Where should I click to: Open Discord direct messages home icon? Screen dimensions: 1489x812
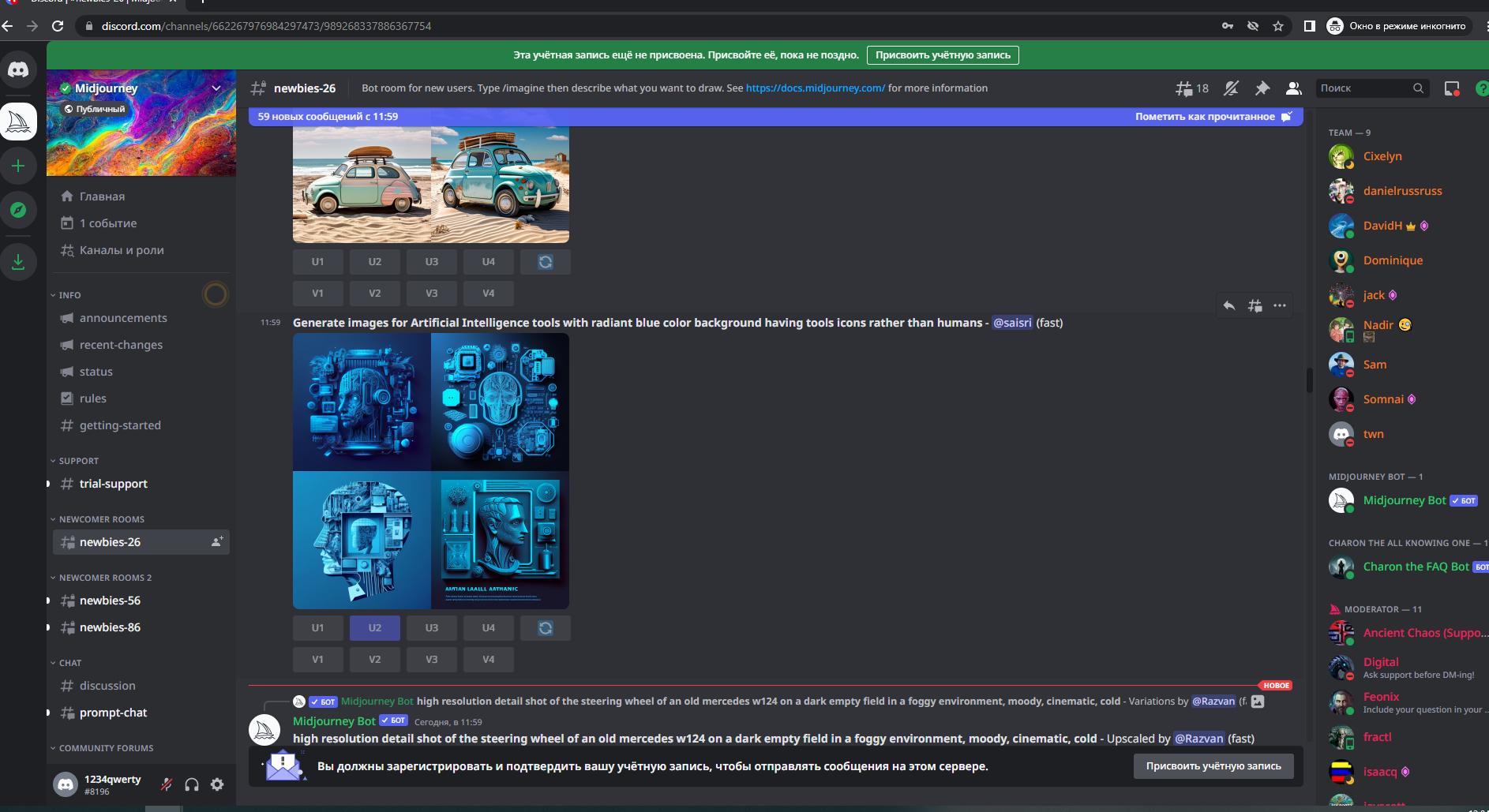(x=18, y=70)
